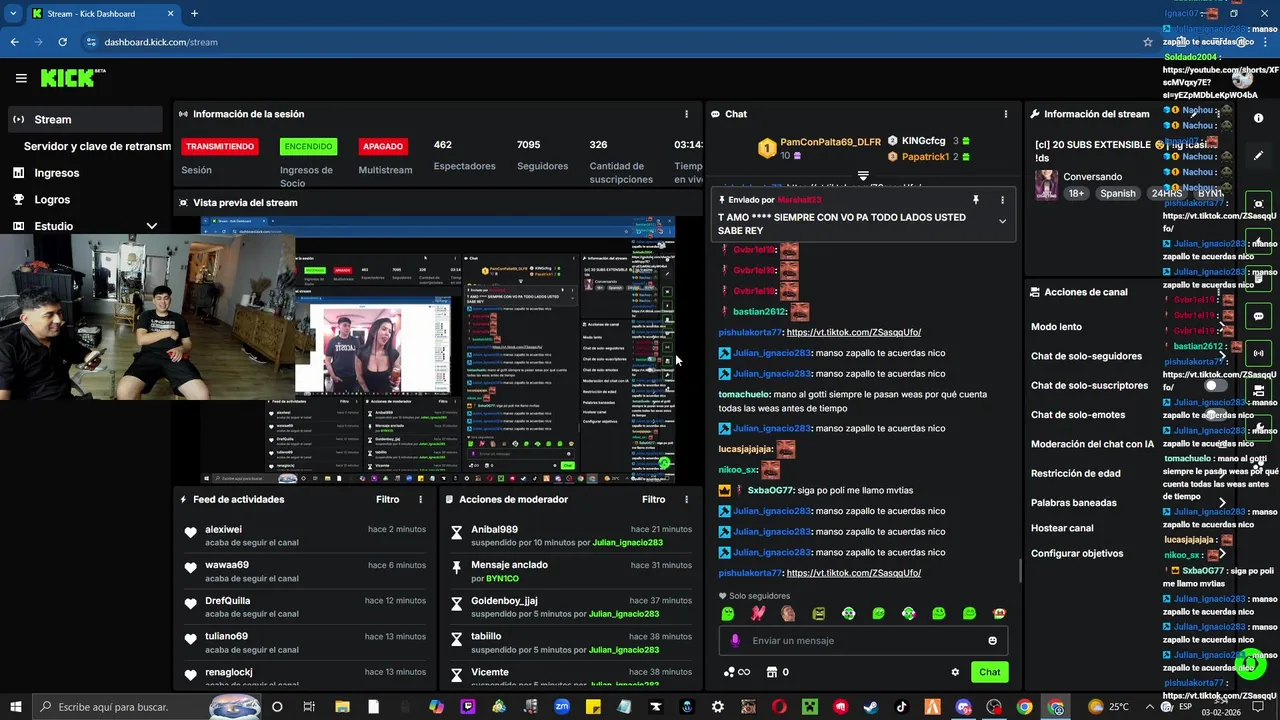
Task: Open Google Chrome from the taskbar
Action: pos(1025,707)
